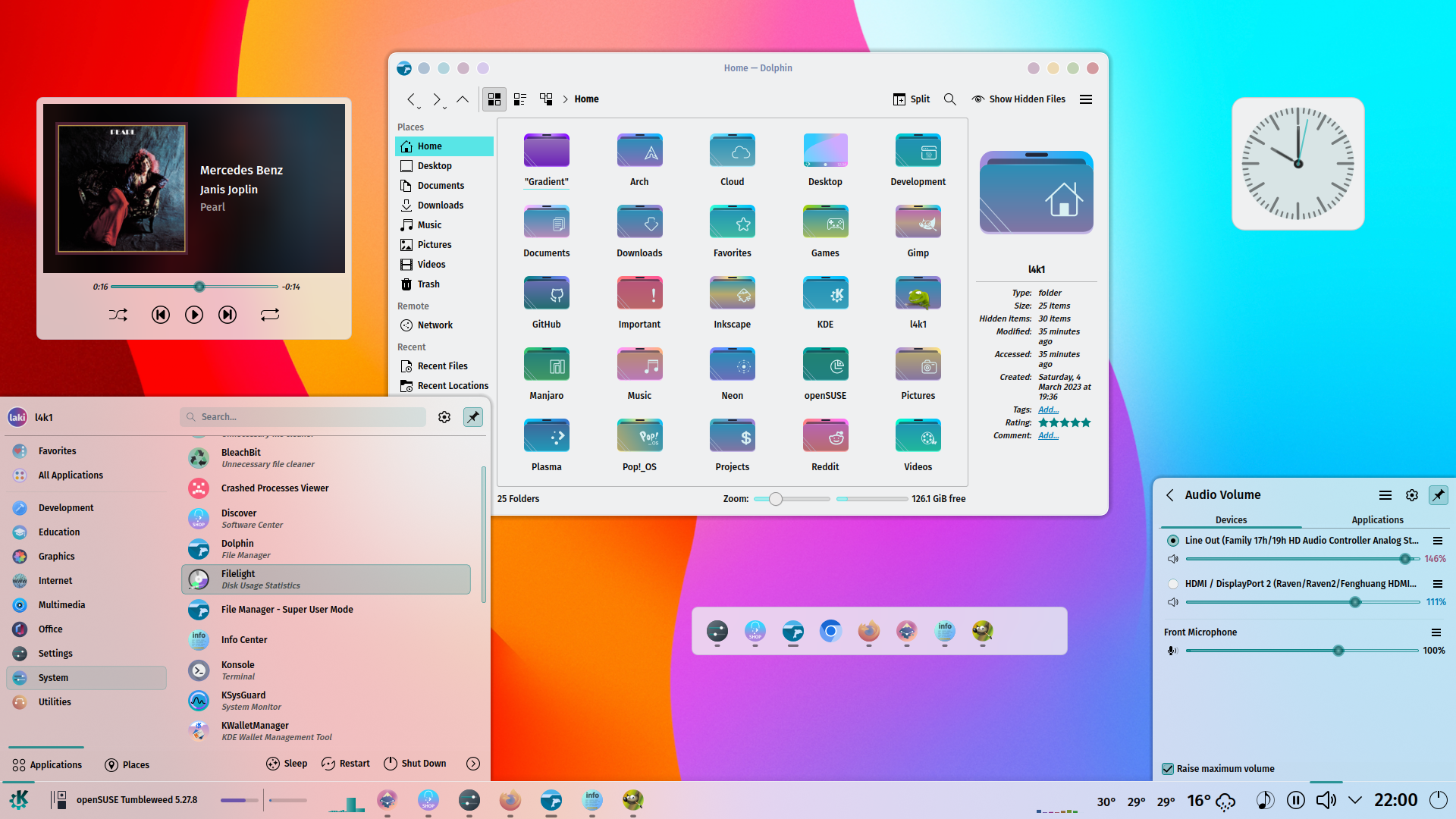This screenshot has height=819, width=1456.
Task: Add a tag in the information panel
Action: coord(1048,409)
